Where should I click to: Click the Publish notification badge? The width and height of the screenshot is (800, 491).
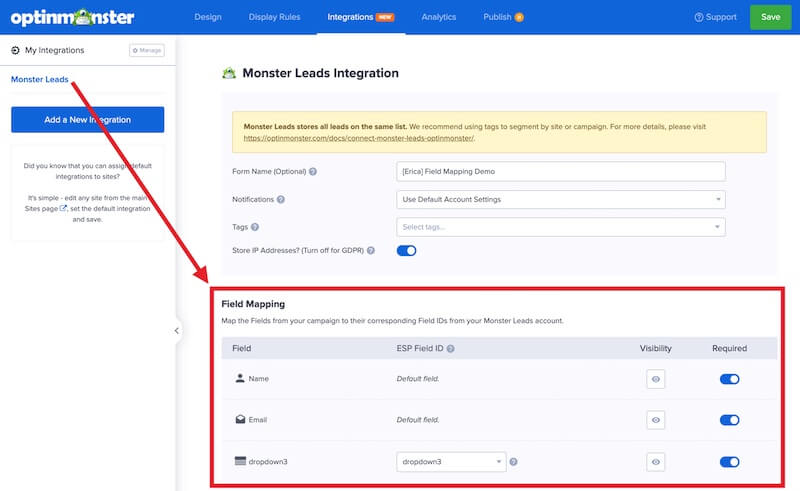click(x=519, y=17)
